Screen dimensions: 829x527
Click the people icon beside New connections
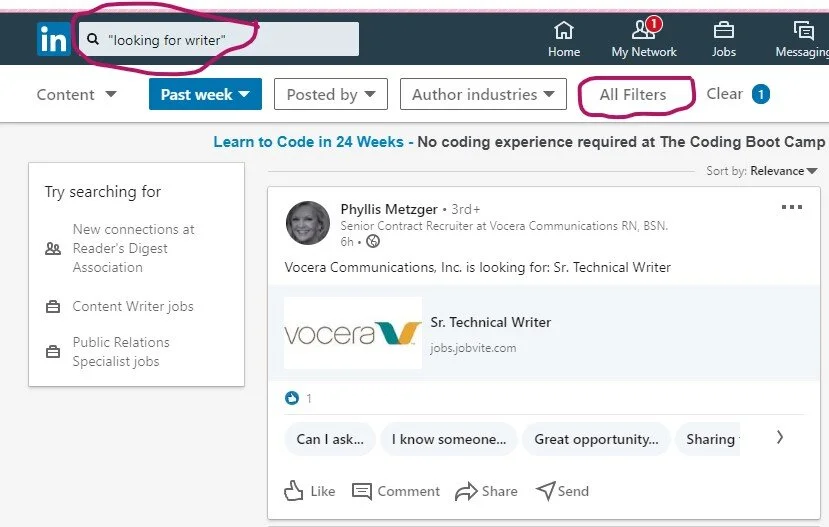(x=53, y=248)
